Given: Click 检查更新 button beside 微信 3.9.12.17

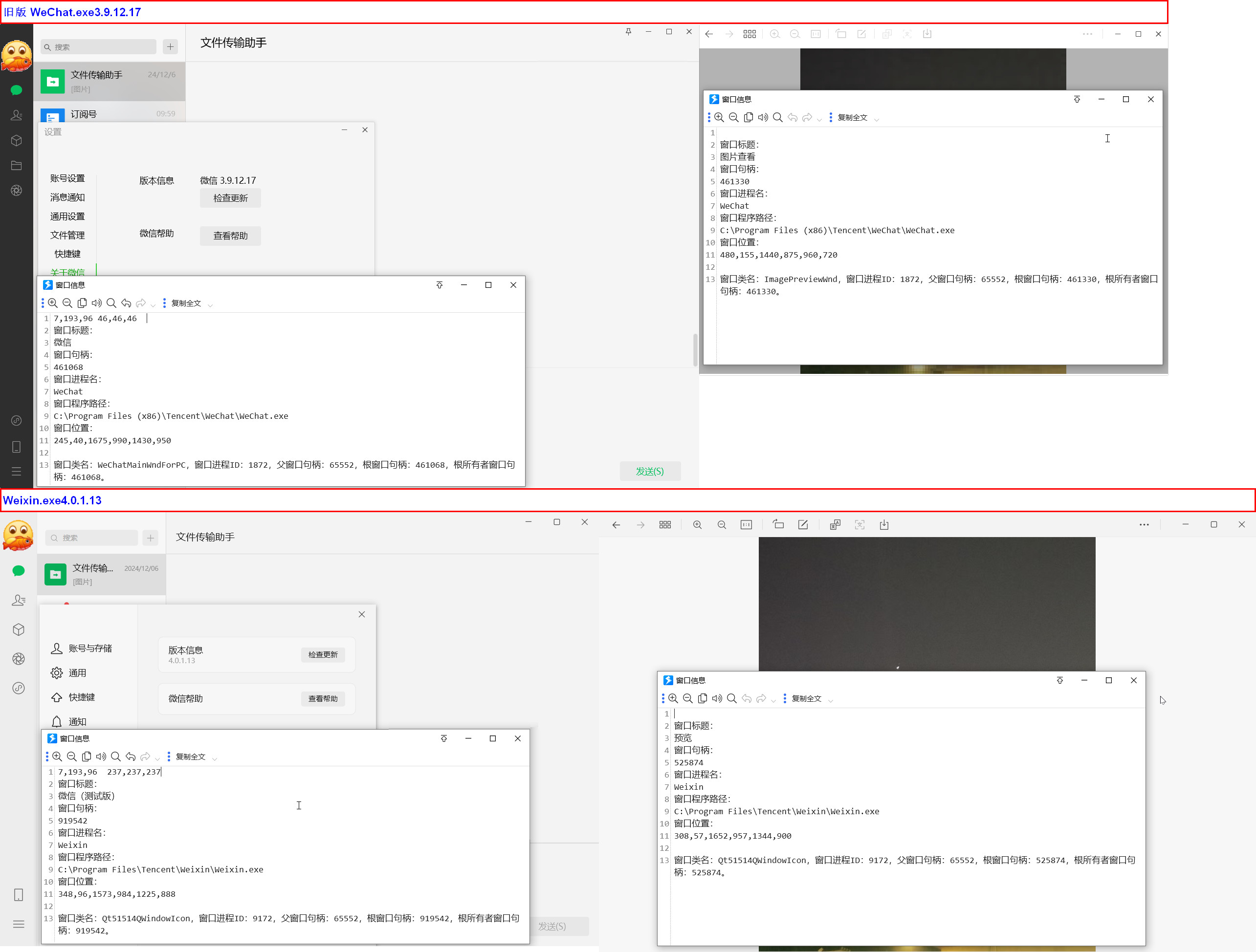Looking at the screenshot, I should click(x=231, y=198).
